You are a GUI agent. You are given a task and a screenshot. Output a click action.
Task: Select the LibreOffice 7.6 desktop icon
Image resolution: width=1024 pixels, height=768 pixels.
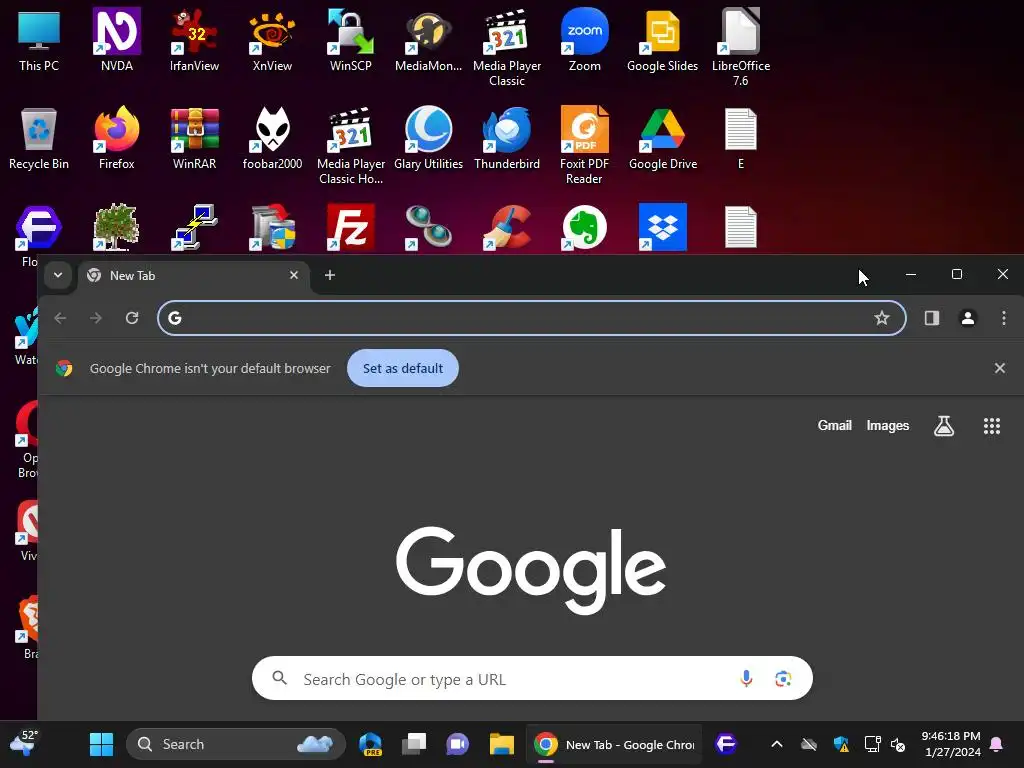[741, 47]
